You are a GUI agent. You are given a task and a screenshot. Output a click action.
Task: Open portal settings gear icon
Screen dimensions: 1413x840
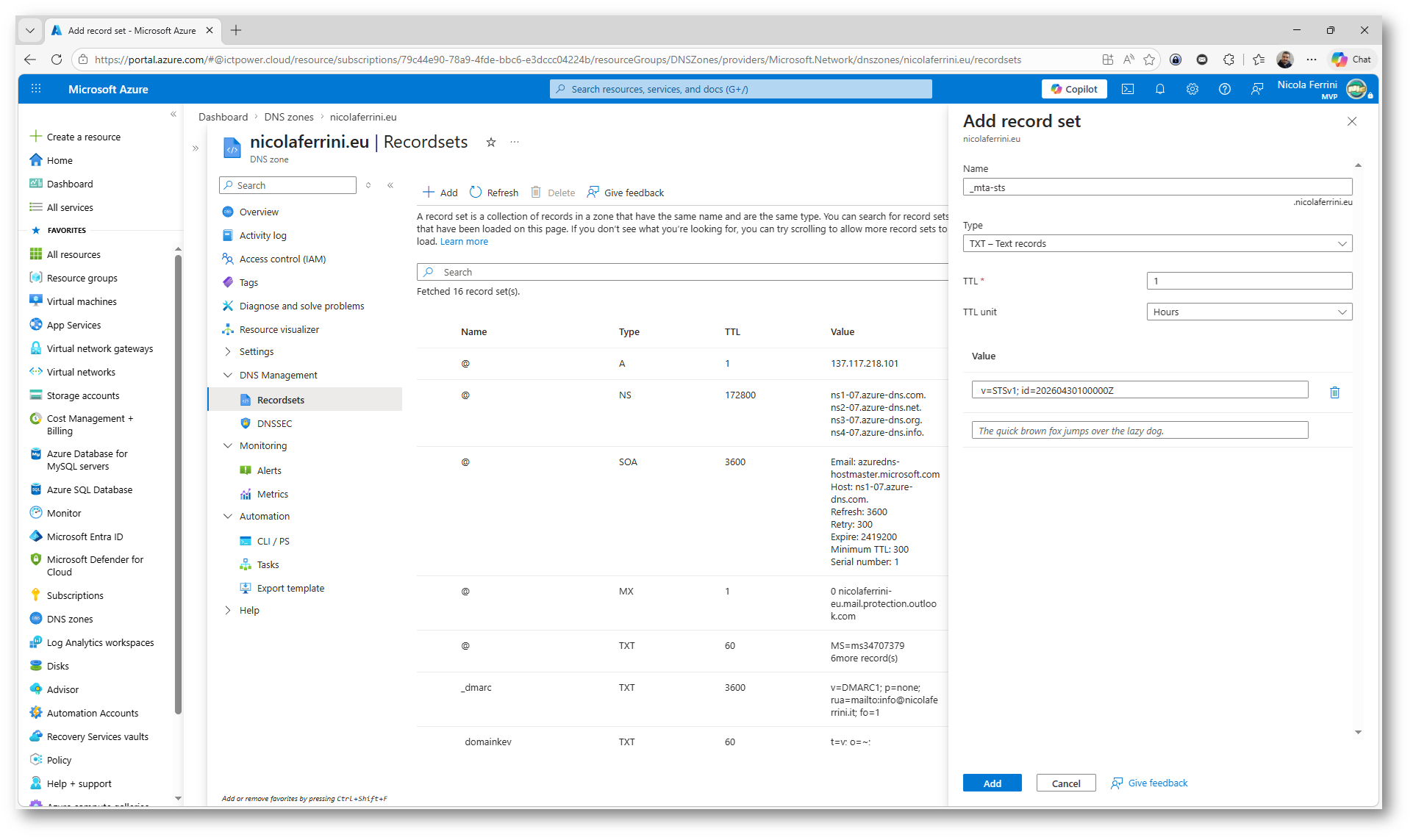[1192, 89]
